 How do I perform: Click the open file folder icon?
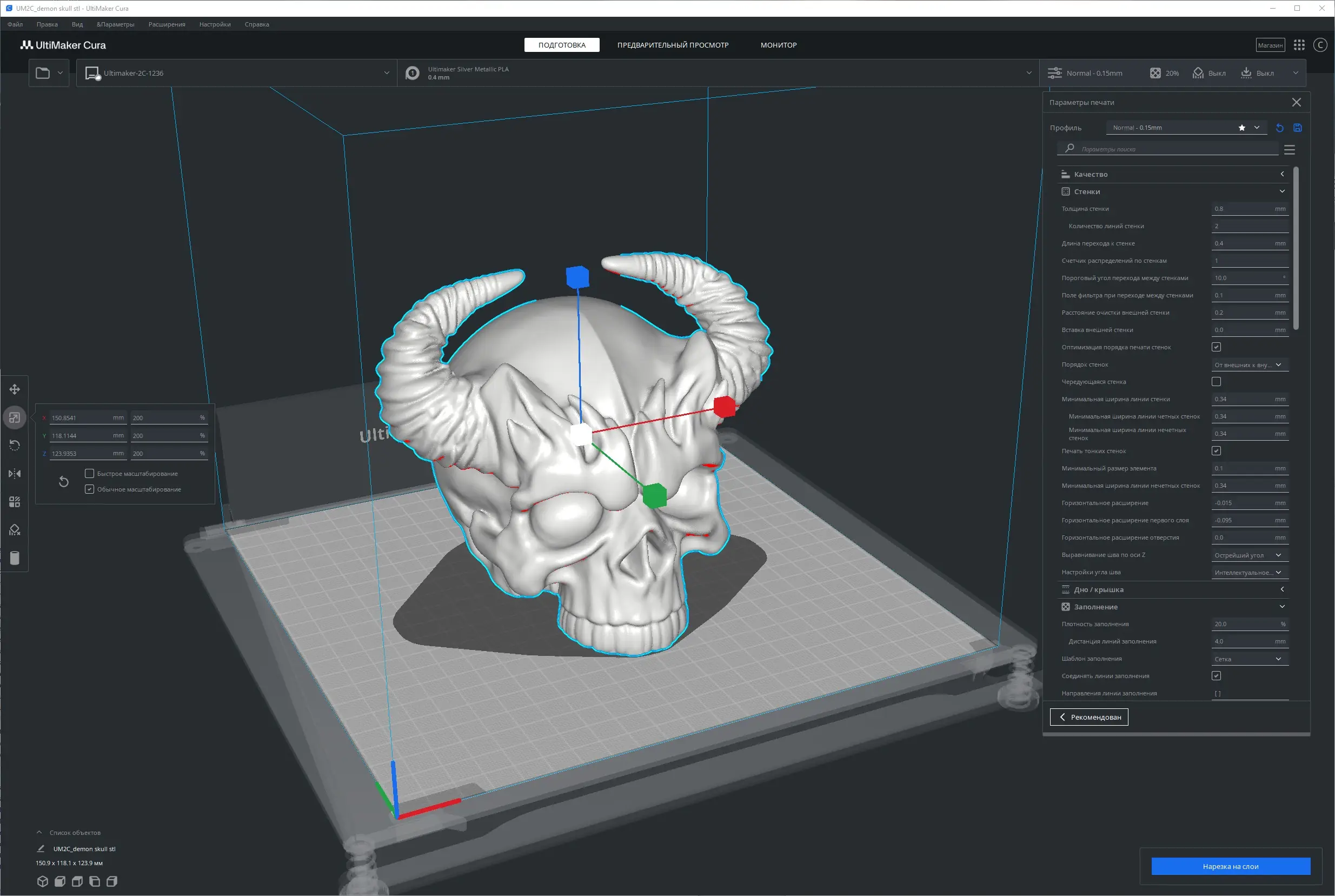43,73
